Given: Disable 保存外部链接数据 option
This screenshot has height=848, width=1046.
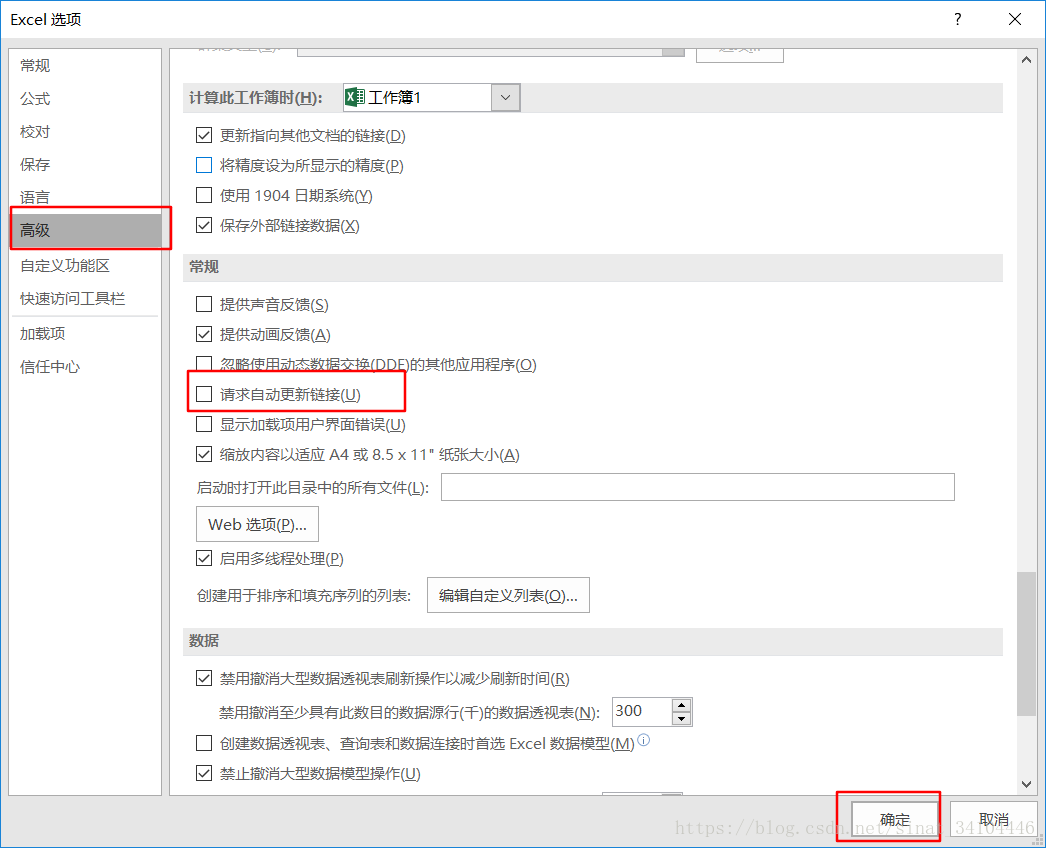Looking at the screenshot, I should [x=204, y=226].
